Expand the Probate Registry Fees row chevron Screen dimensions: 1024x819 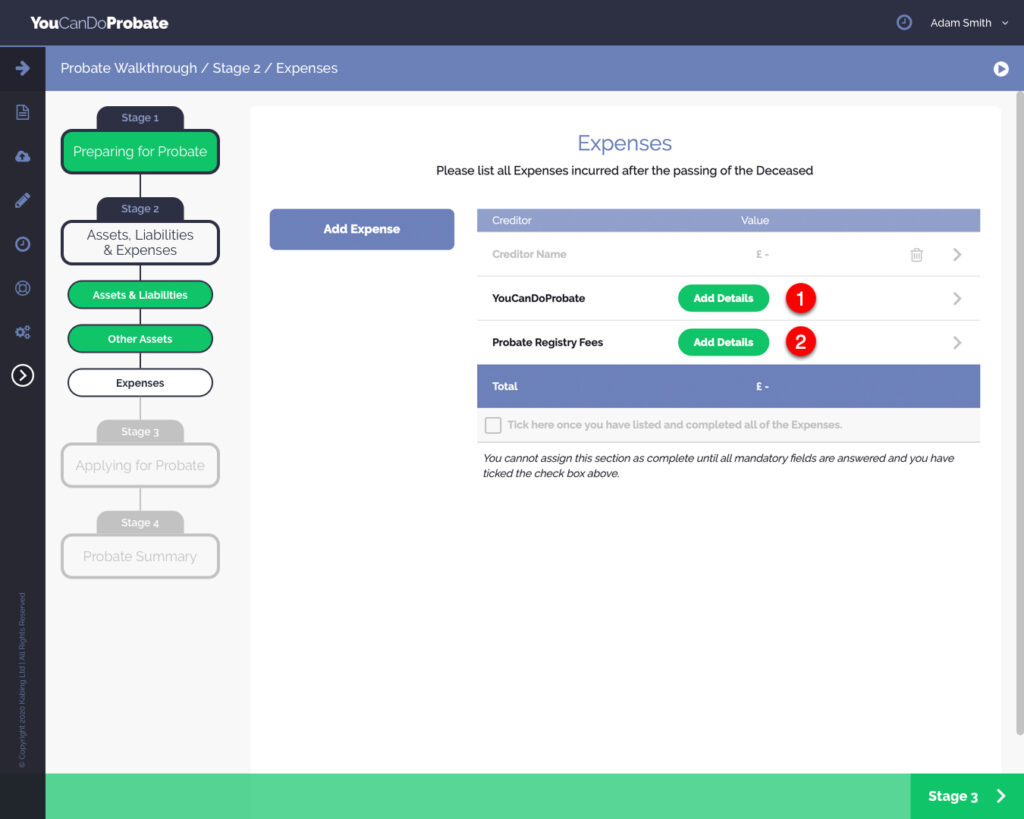(x=957, y=343)
